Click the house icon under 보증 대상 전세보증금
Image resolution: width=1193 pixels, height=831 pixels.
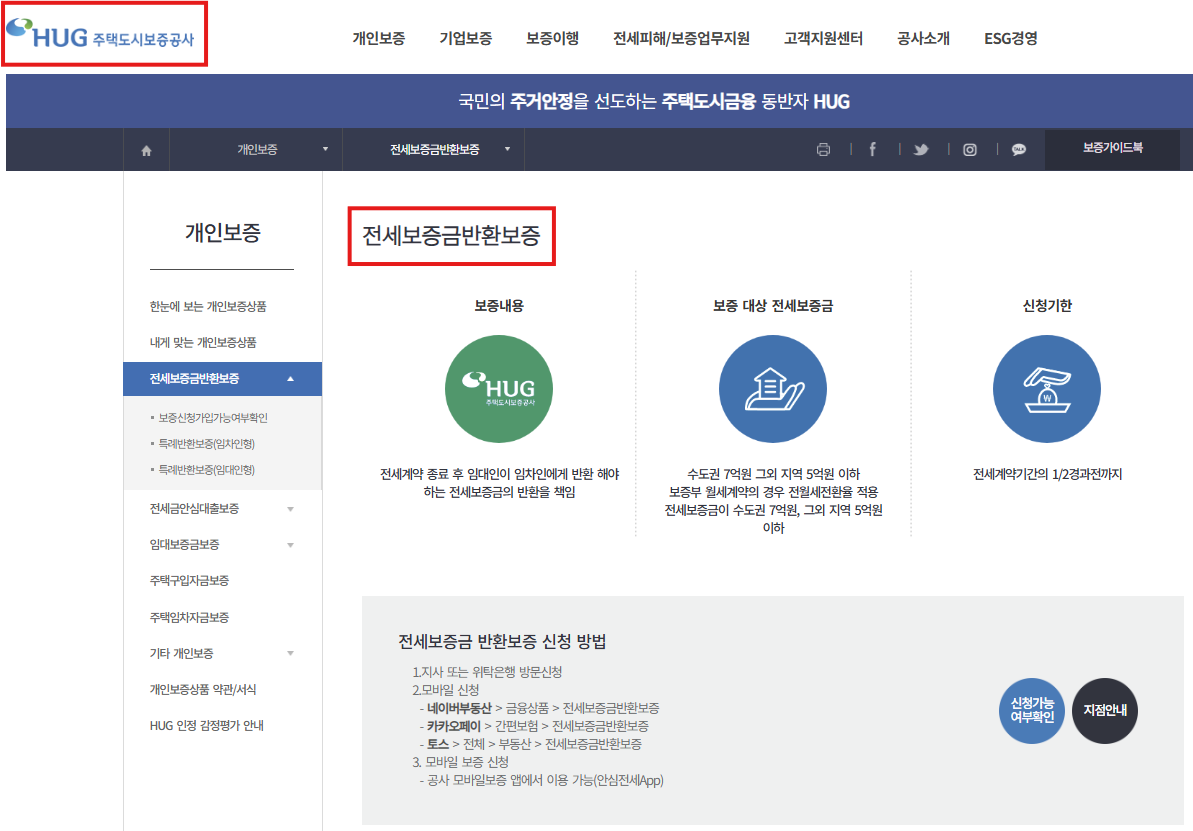click(x=772, y=389)
